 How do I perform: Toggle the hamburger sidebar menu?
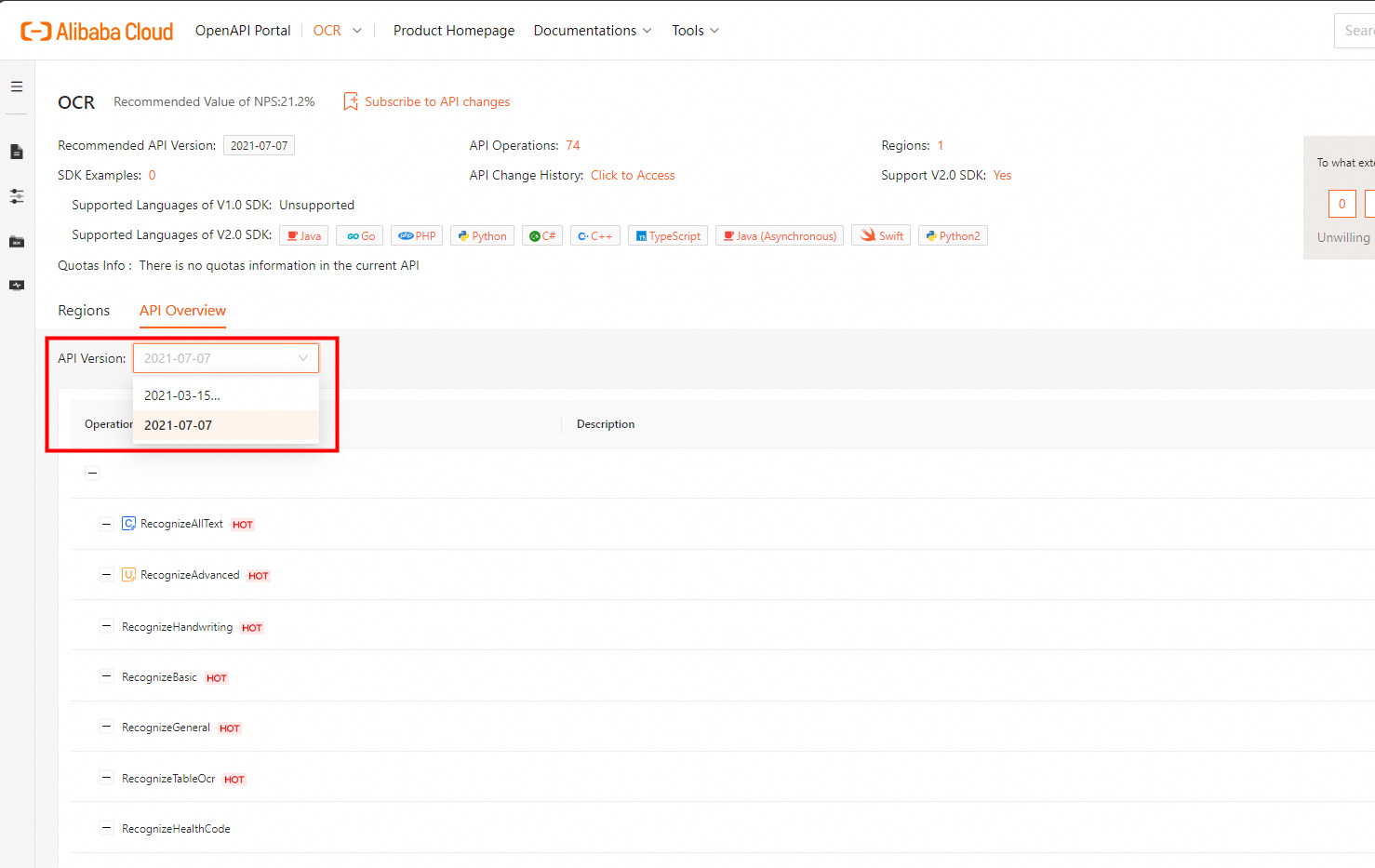[17, 87]
